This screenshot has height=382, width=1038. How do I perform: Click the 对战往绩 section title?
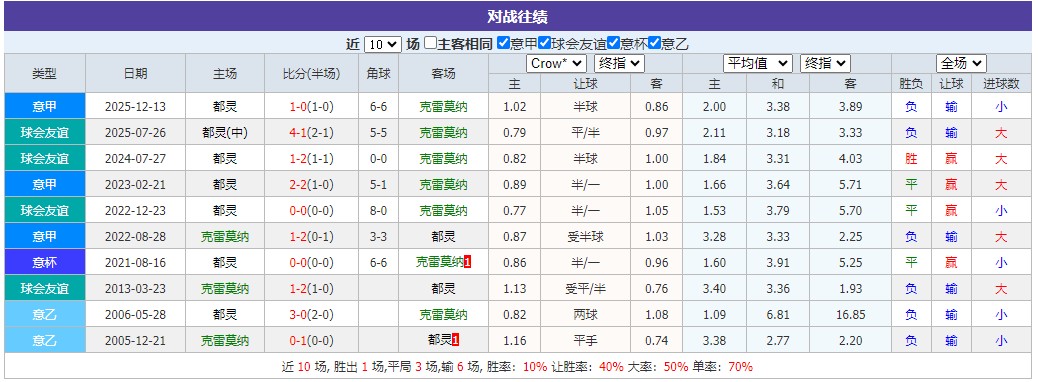click(x=517, y=17)
